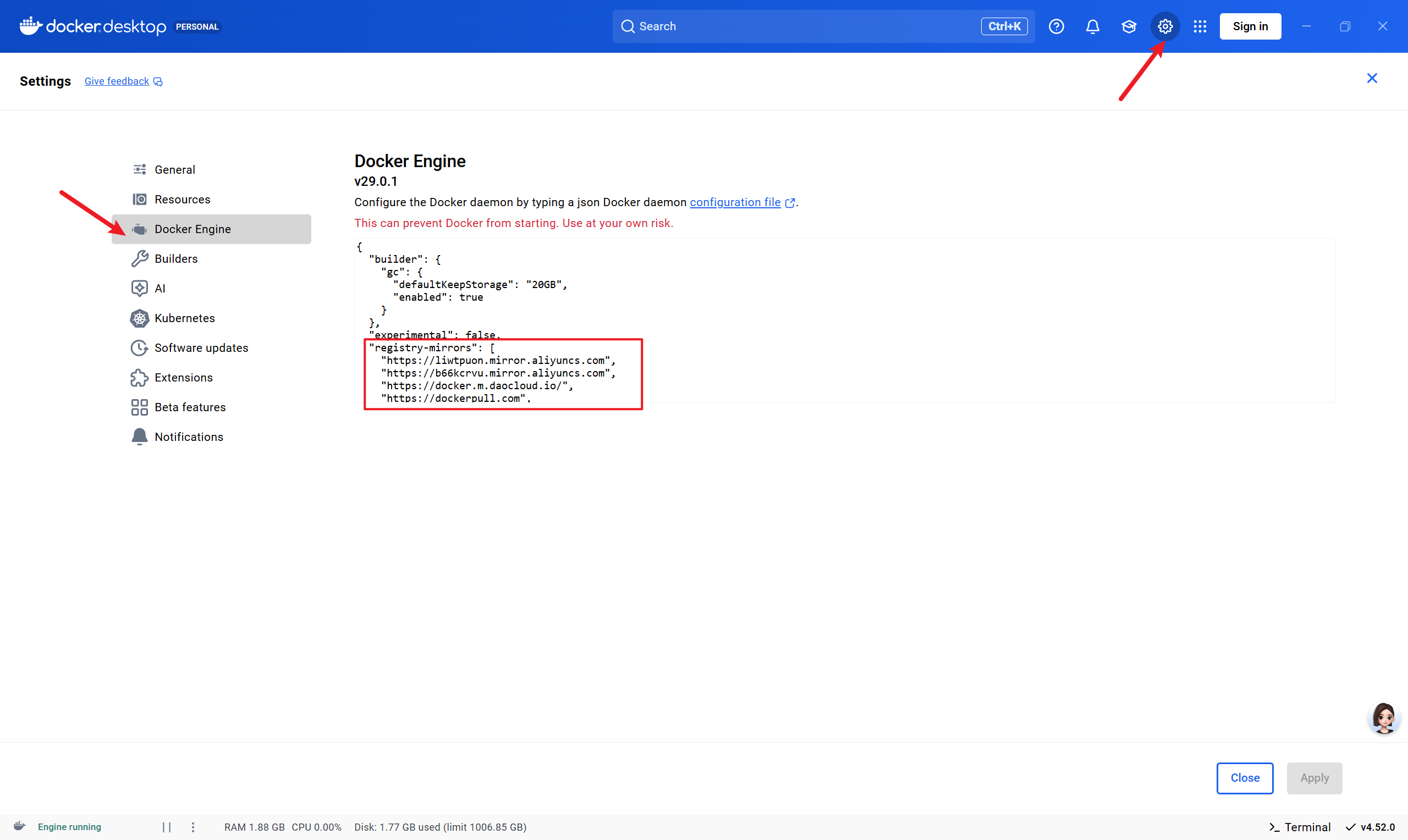Click the PERSONAL plan badge
The width and height of the screenshot is (1408, 840).
(x=197, y=26)
